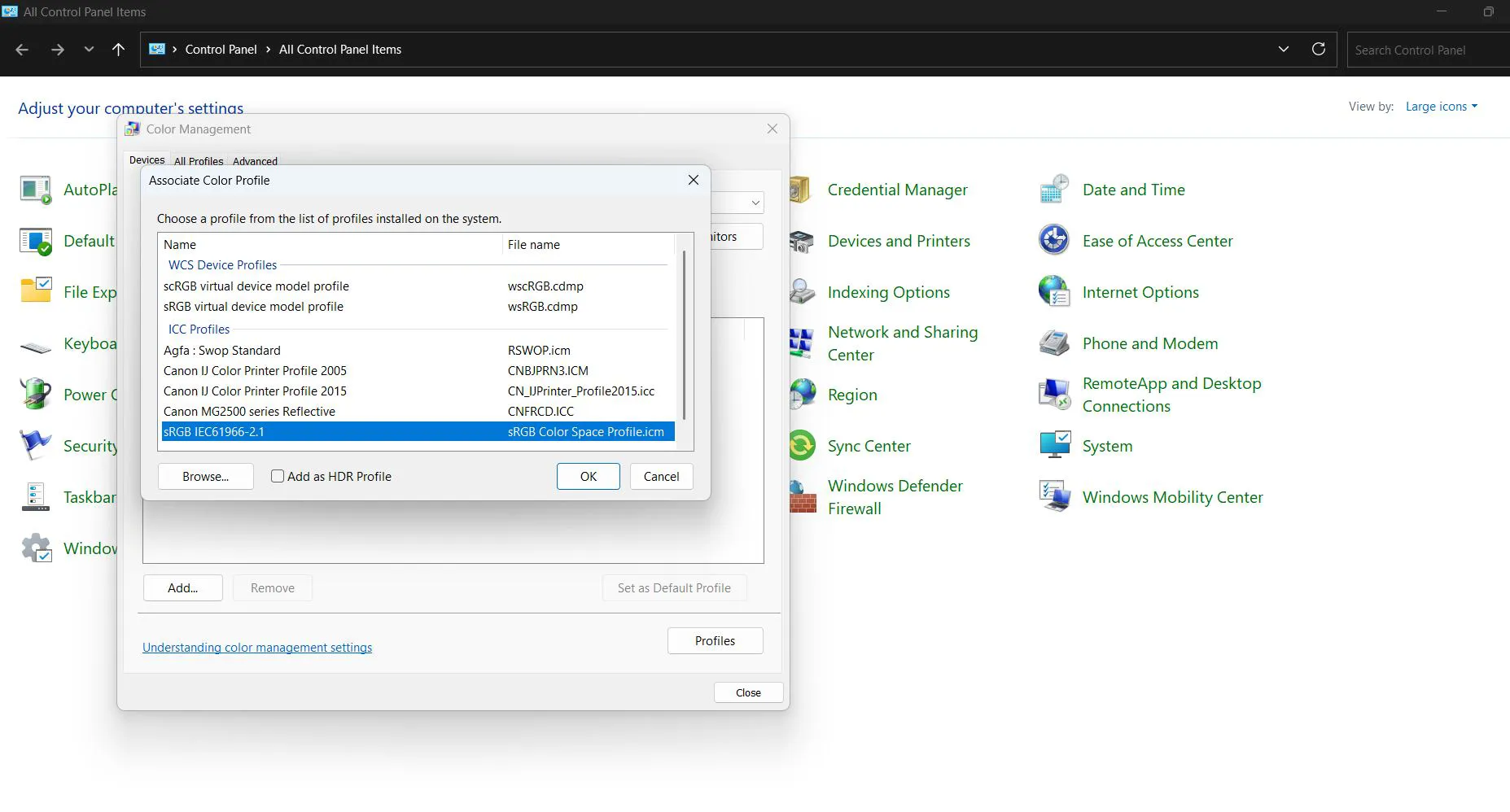The width and height of the screenshot is (1510, 812).
Task: Open Devices and Printers
Action: pyautogui.click(x=898, y=241)
